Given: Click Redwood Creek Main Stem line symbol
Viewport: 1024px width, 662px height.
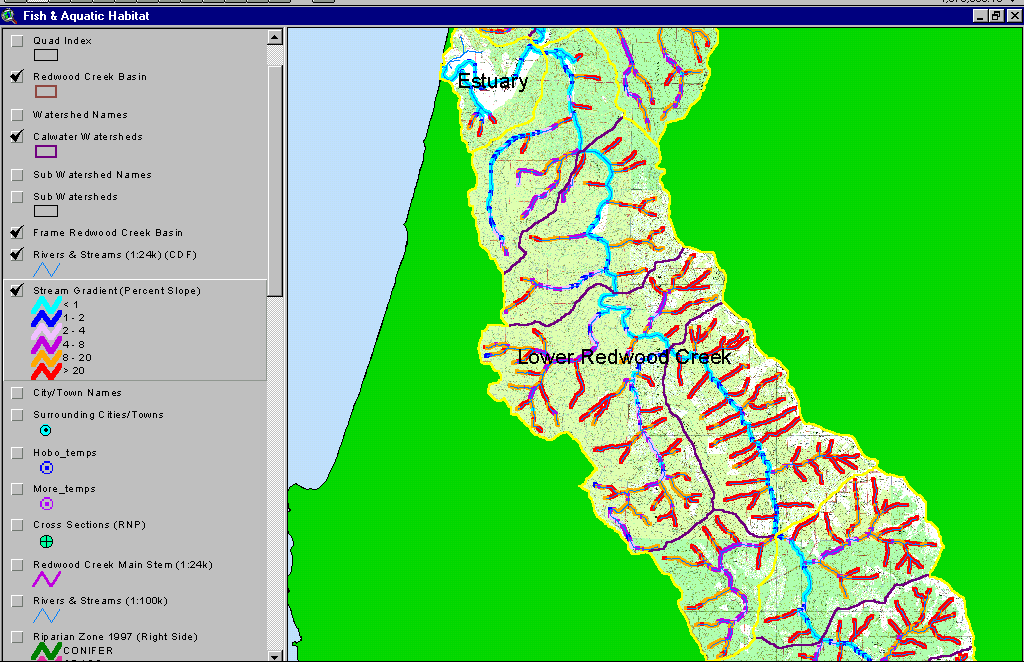Looking at the screenshot, I should click(x=46, y=579).
